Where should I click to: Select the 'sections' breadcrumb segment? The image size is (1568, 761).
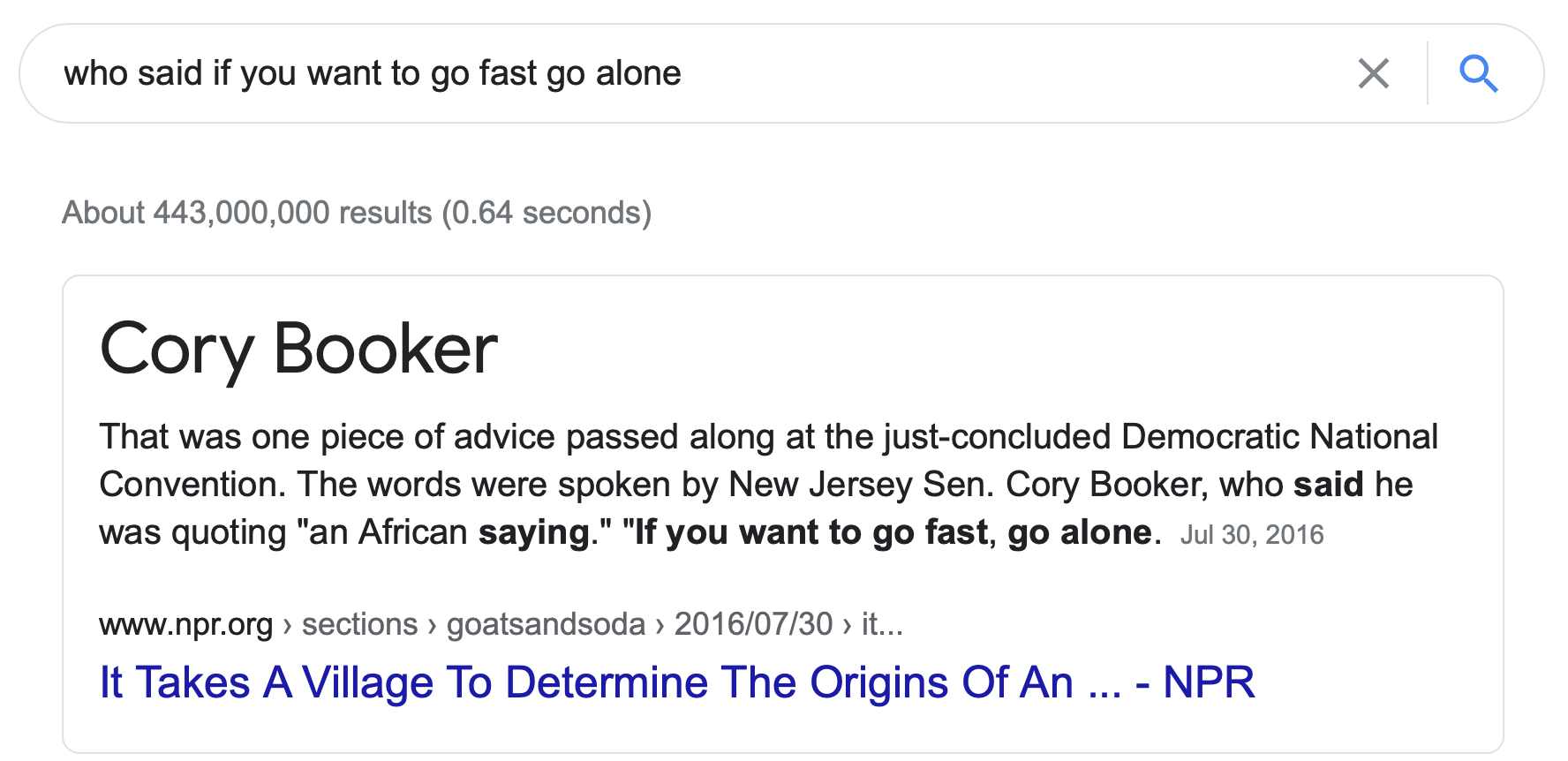click(359, 624)
